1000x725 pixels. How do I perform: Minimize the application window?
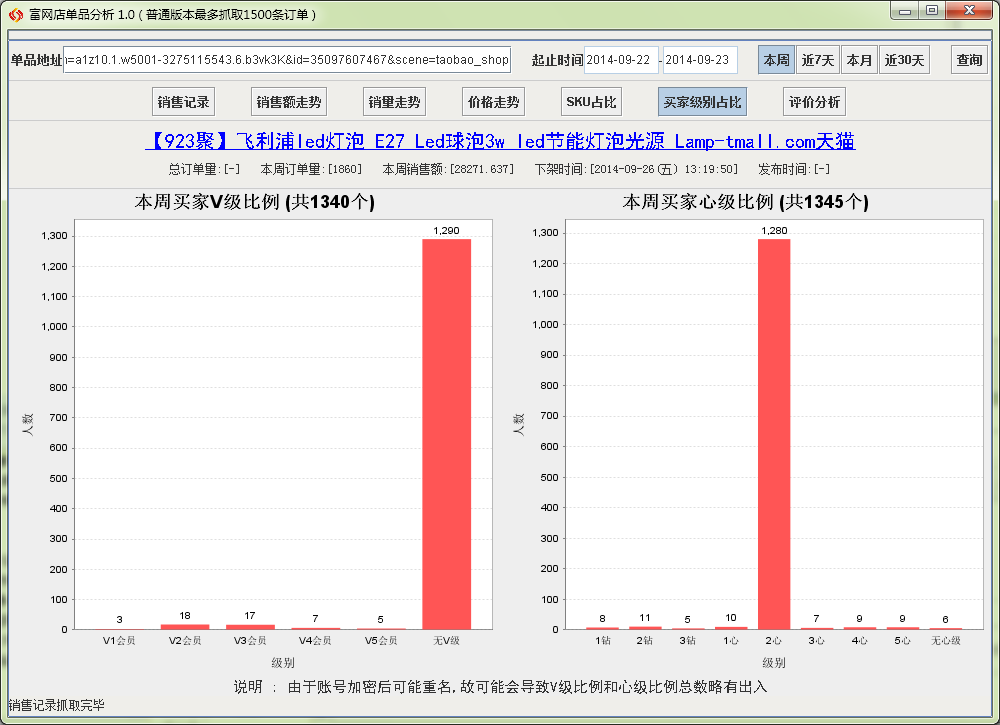905,11
